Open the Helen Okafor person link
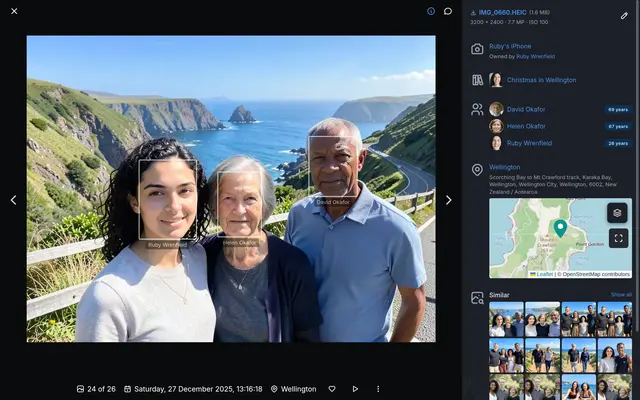The width and height of the screenshot is (640, 400). coord(526,126)
